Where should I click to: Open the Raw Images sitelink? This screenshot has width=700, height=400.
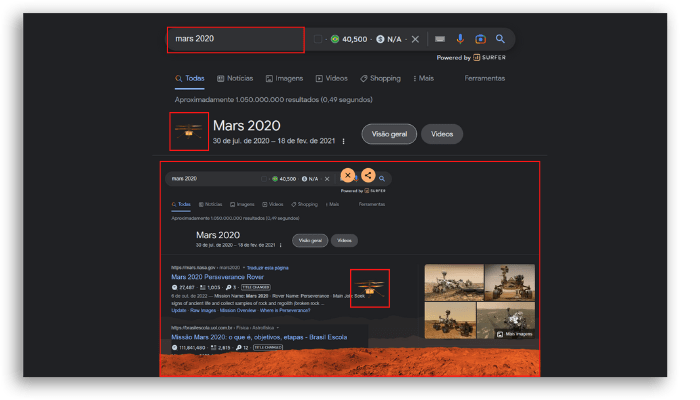point(203,311)
